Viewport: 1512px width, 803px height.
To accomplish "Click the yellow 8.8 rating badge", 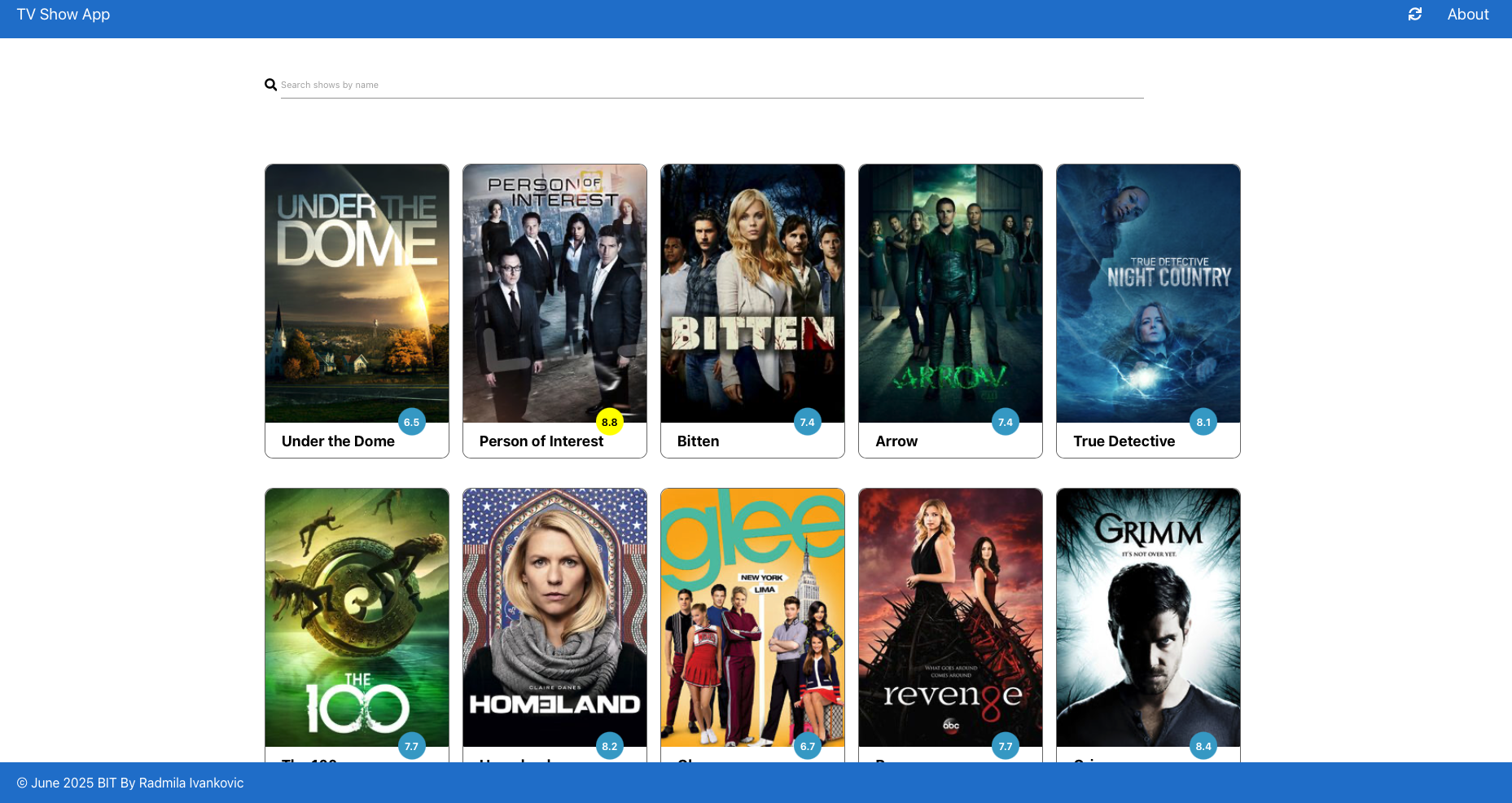I will pos(609,422).
